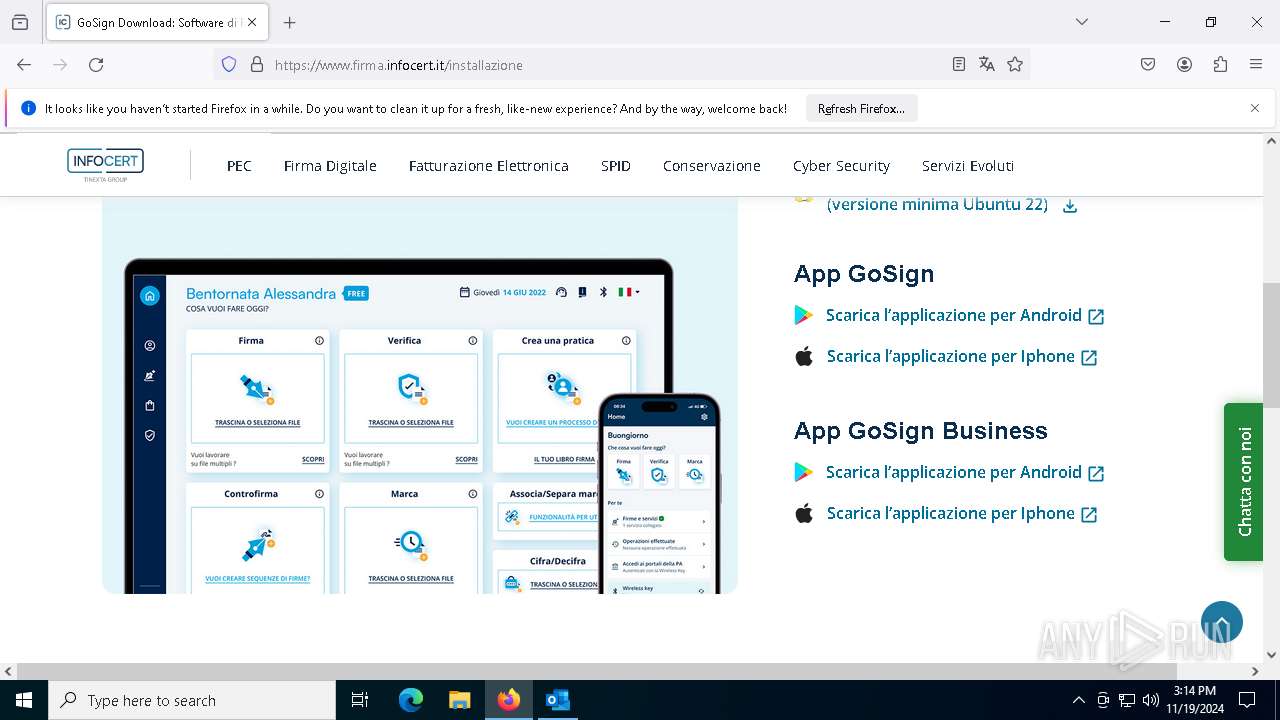Screen dimensions: 1280x720
Task: Click the Google Play icon under App GoSign Business
Action: tap(803, 472)
